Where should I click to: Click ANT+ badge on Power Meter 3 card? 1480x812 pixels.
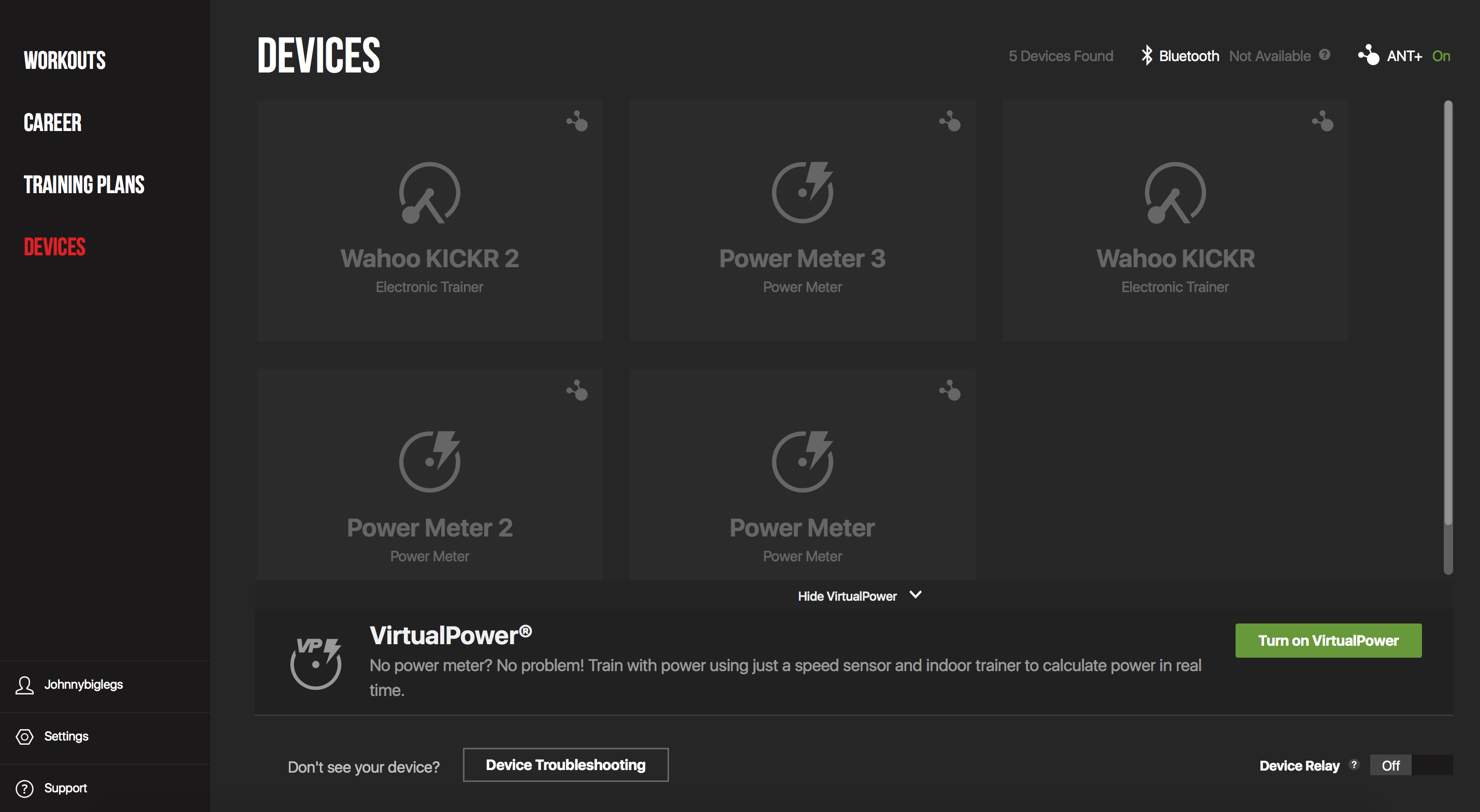coord(950,121)
